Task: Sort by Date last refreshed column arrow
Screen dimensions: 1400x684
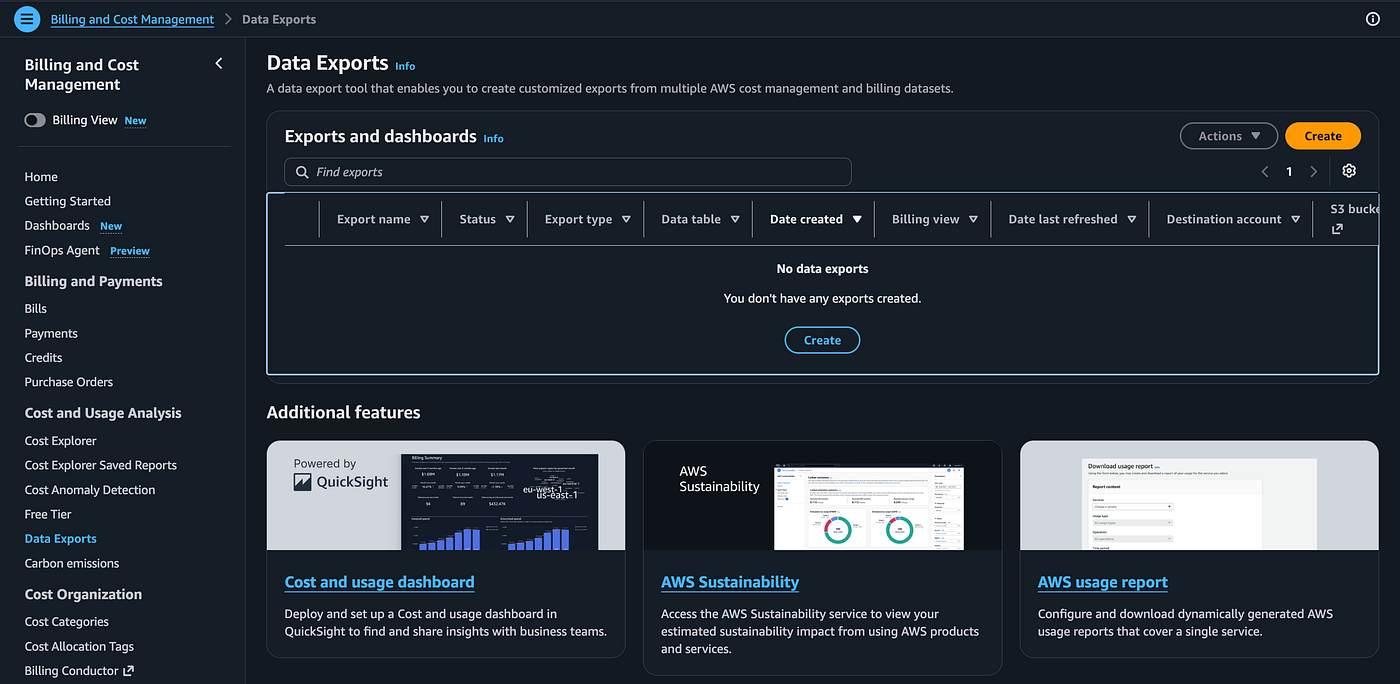Action: pyautogui.click(x=1132, y=219)
